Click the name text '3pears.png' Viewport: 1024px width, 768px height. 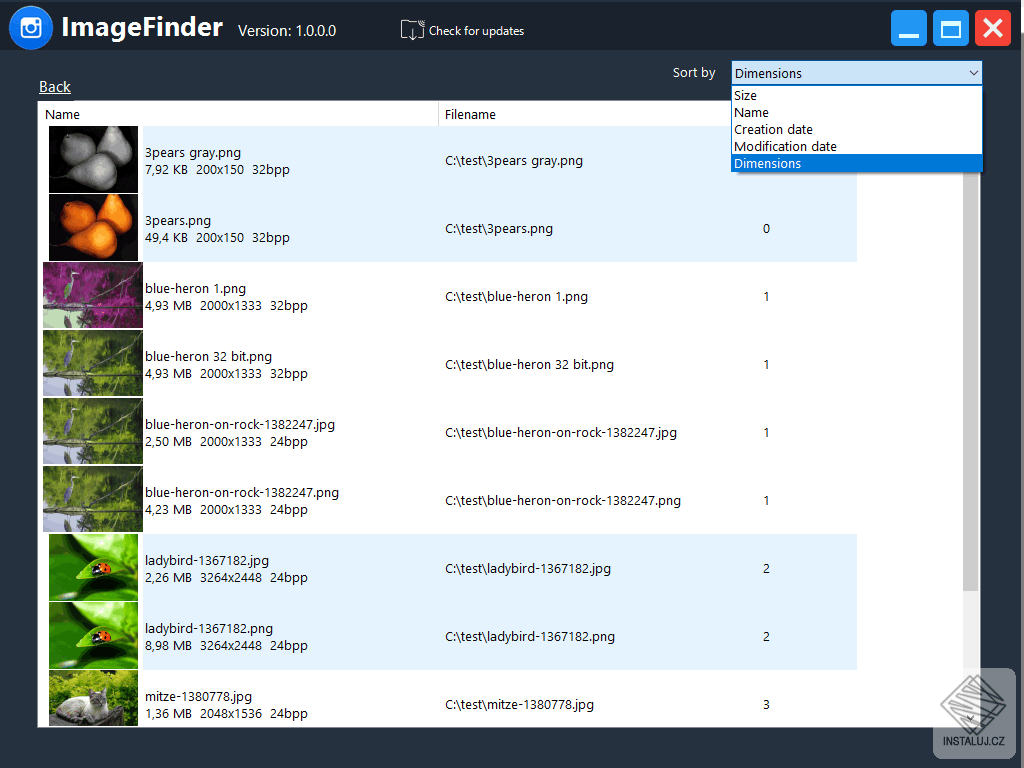click(178, 221)
